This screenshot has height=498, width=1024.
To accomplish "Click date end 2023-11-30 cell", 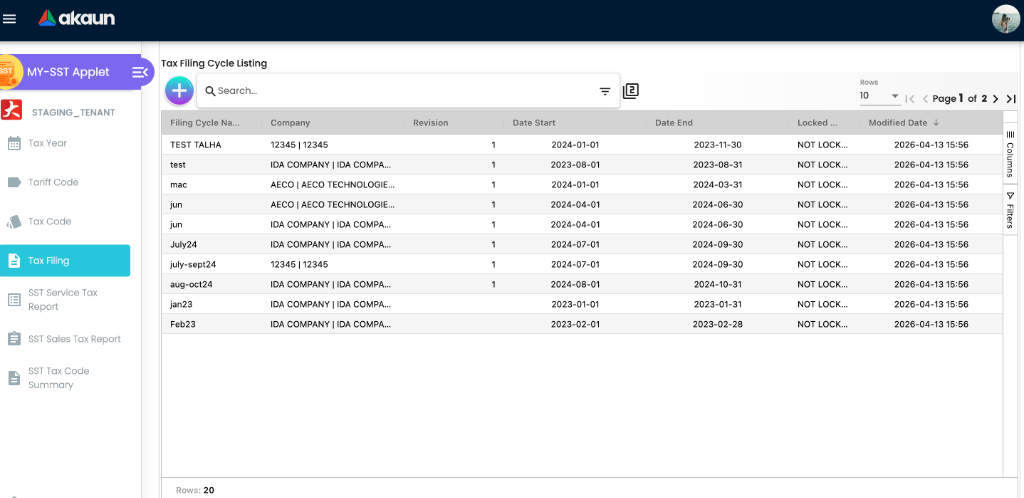I will [717, 145].
